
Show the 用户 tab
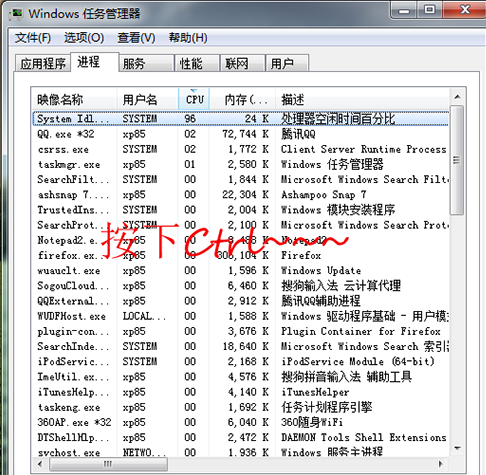tap(287, 63)
